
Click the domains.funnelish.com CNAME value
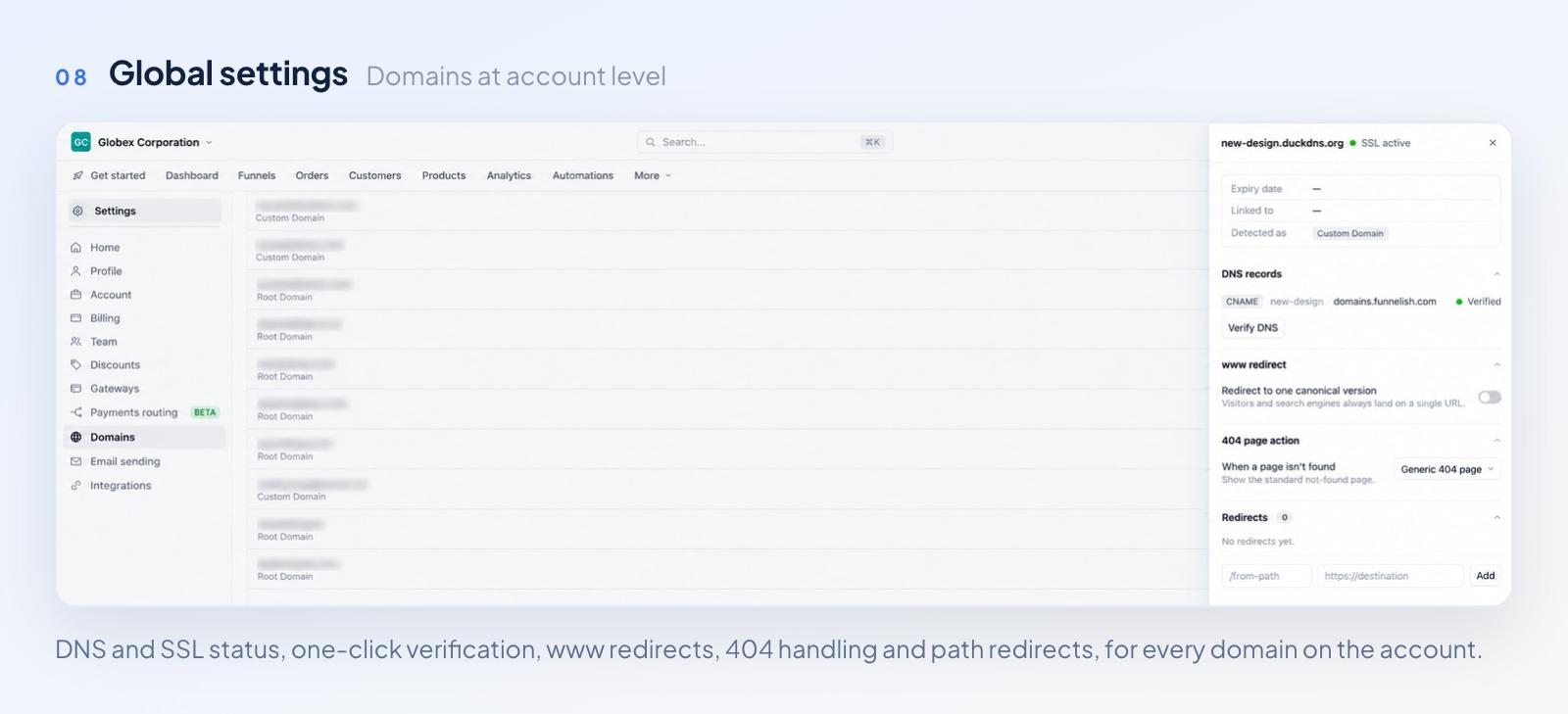coord(1385,302)
